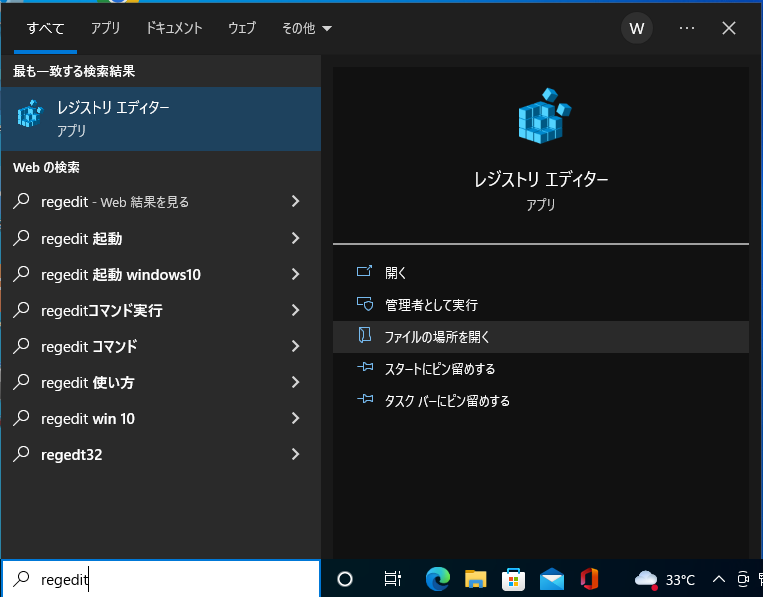Expand regedit 起動 windows10 arrow
763x597 pixels.
tap(295, 274)
